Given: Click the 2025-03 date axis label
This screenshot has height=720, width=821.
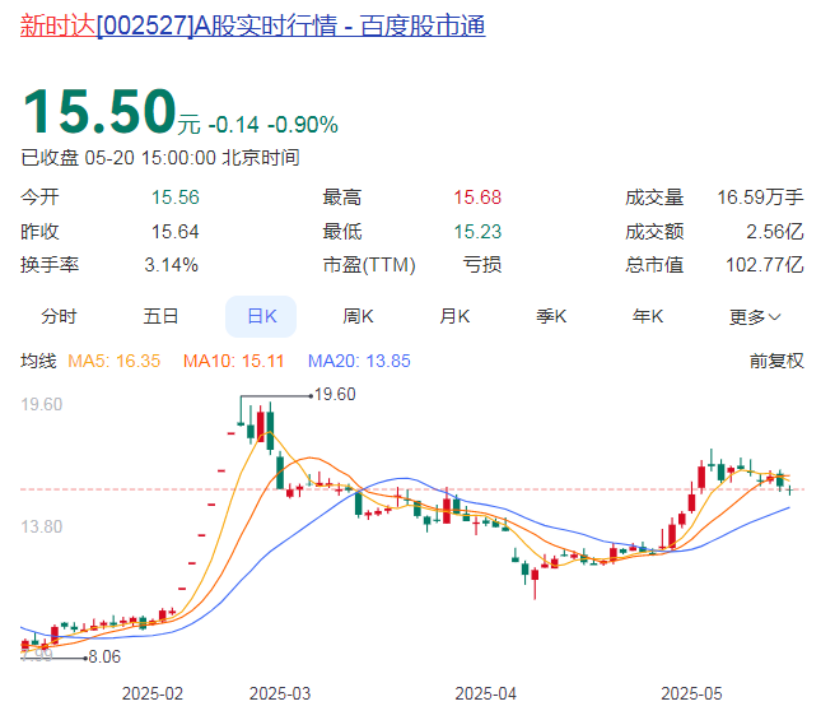Looking at the screenshot, I should click(x=280, y=694).
